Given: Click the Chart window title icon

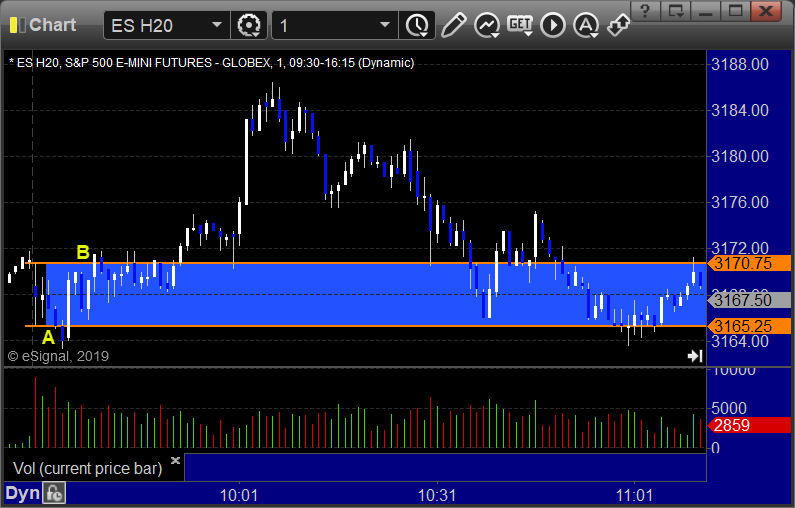Looking at the screenshot, I should (x=18, y=25).
